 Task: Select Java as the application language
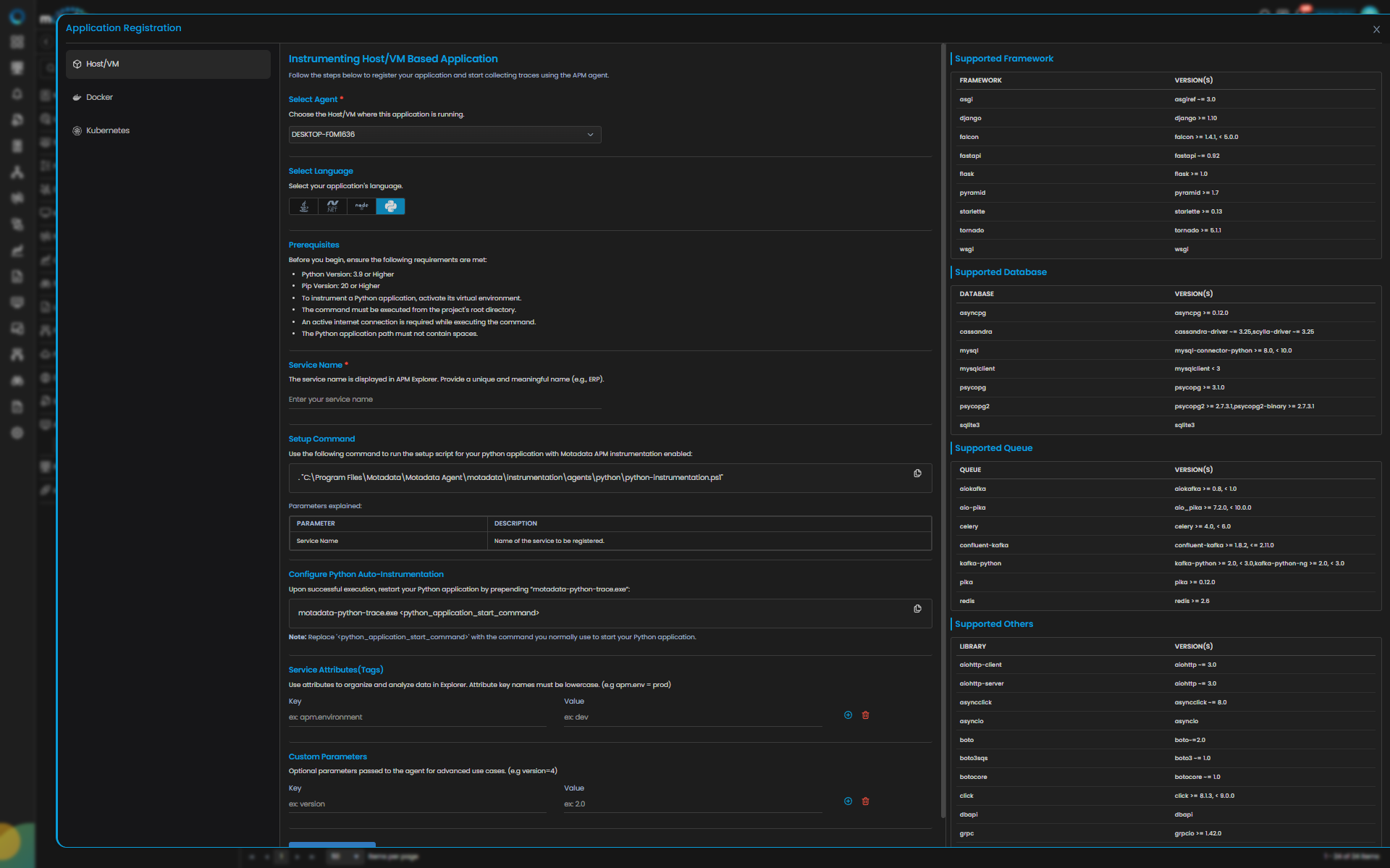click(304, 206)
